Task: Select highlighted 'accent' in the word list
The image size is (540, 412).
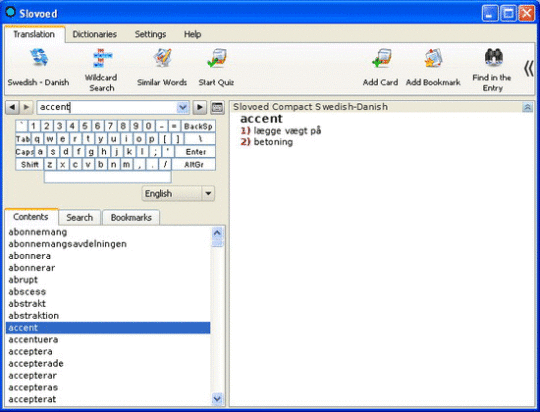Action: 107,328
